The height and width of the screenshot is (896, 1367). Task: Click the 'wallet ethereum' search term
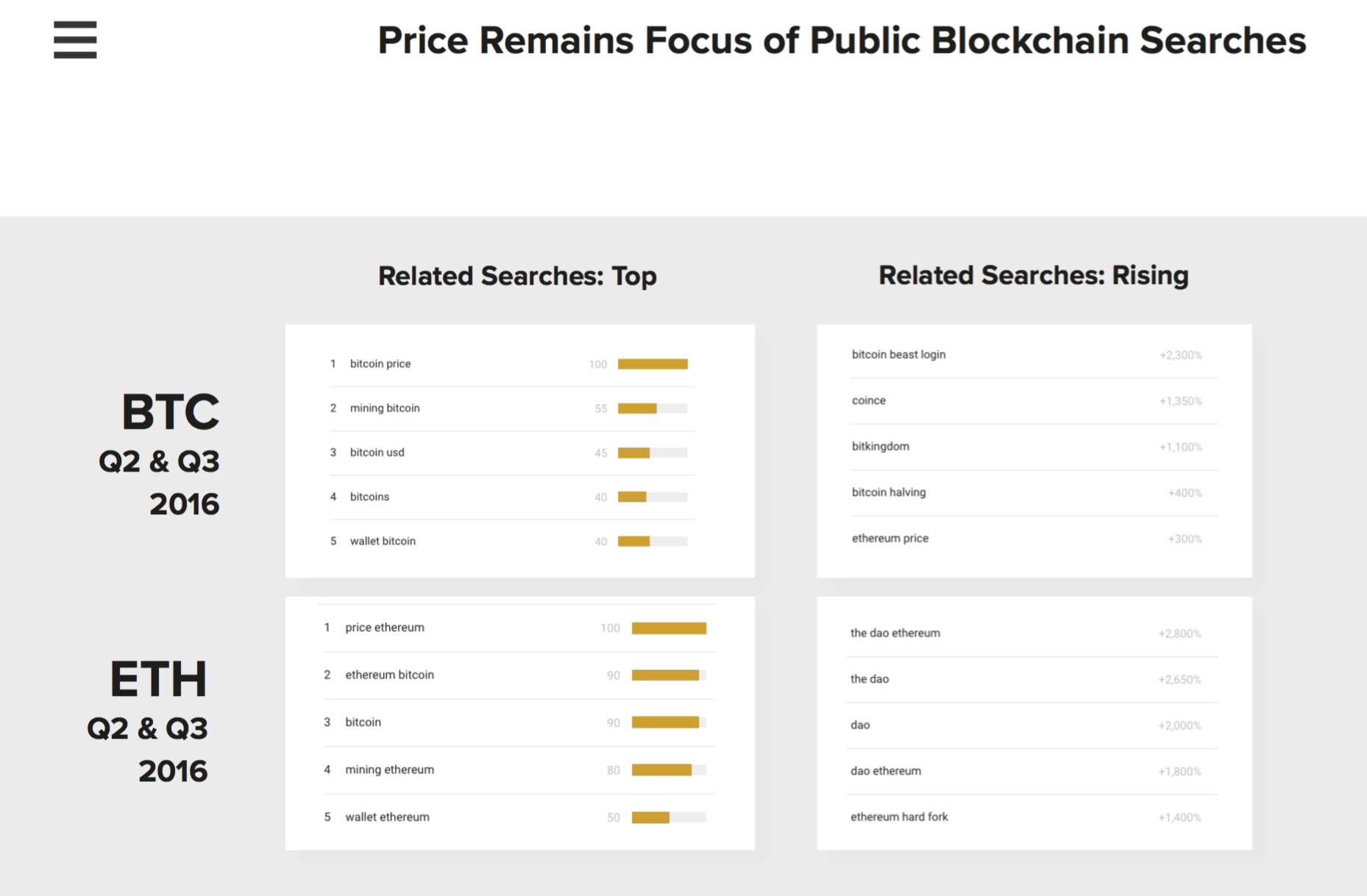387,817
